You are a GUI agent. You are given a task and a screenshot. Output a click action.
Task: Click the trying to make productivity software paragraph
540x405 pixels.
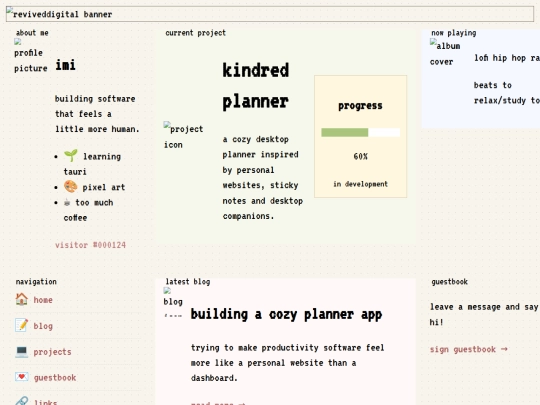click(x=287, y=363)
